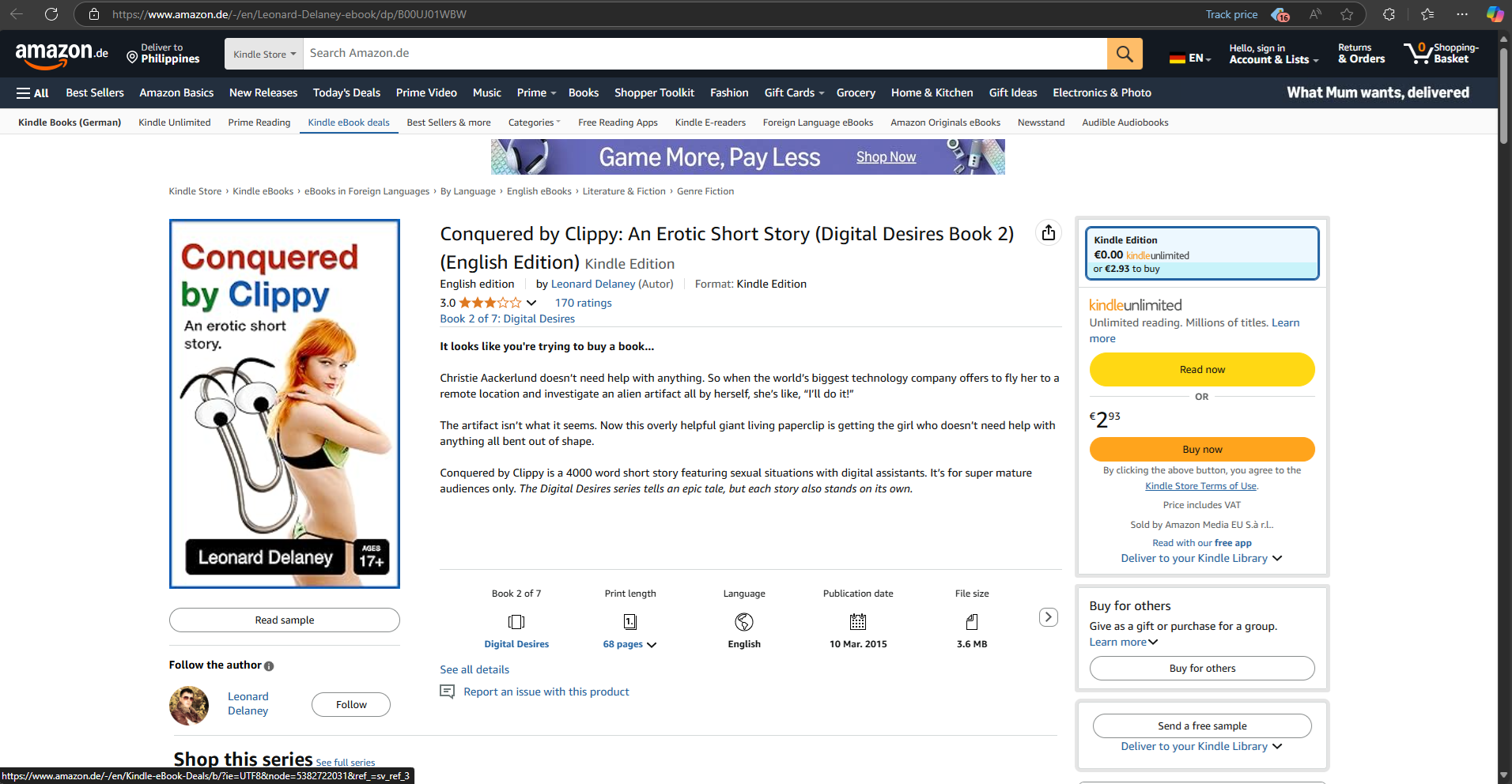This screenshot has width=1512, height=784.
Task: Open Best Sellers in main navigation
Action: coord(95,92)
